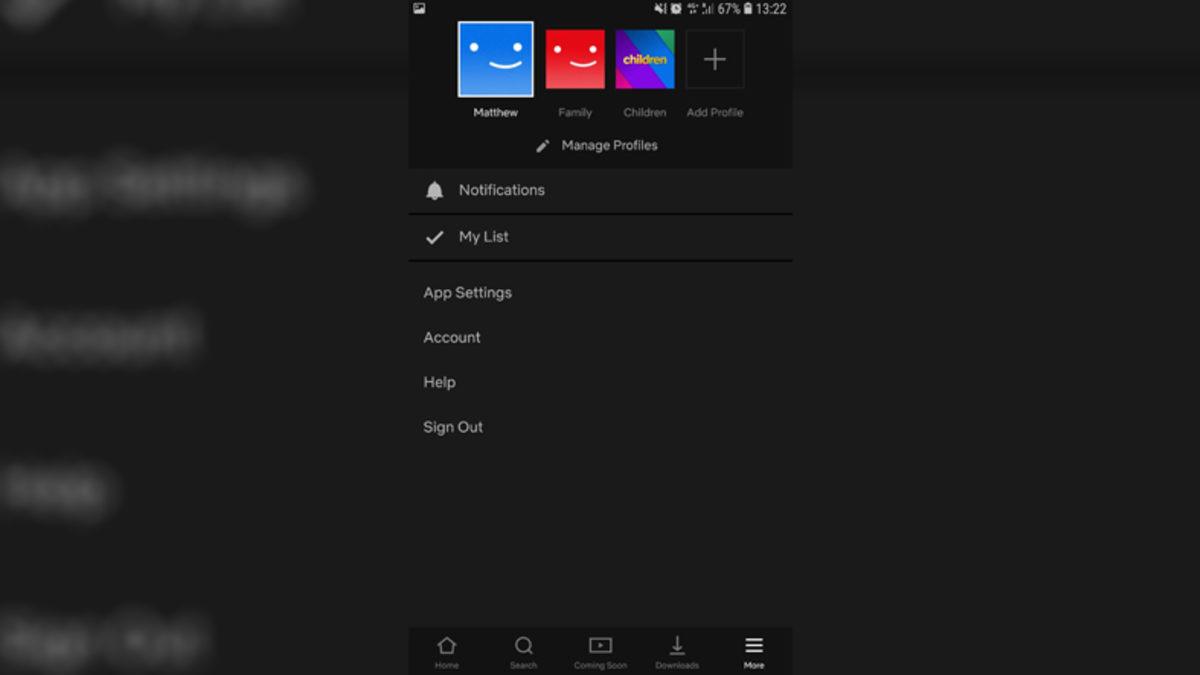Tap the Manage Profiles pencil icon
The image size is (1200, 675).
point(543,145)
